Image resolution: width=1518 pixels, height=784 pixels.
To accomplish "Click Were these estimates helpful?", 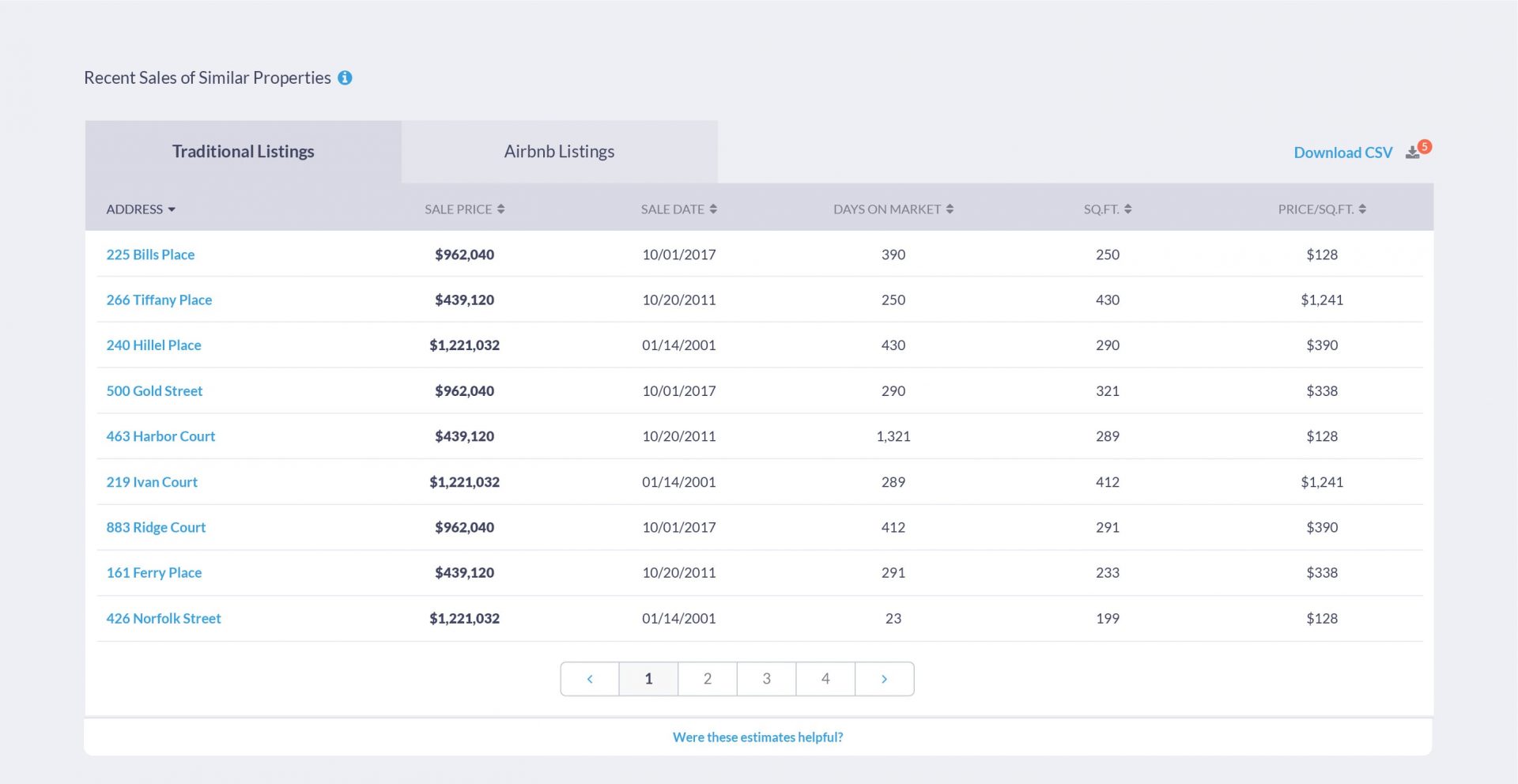I will click(757, 737).
